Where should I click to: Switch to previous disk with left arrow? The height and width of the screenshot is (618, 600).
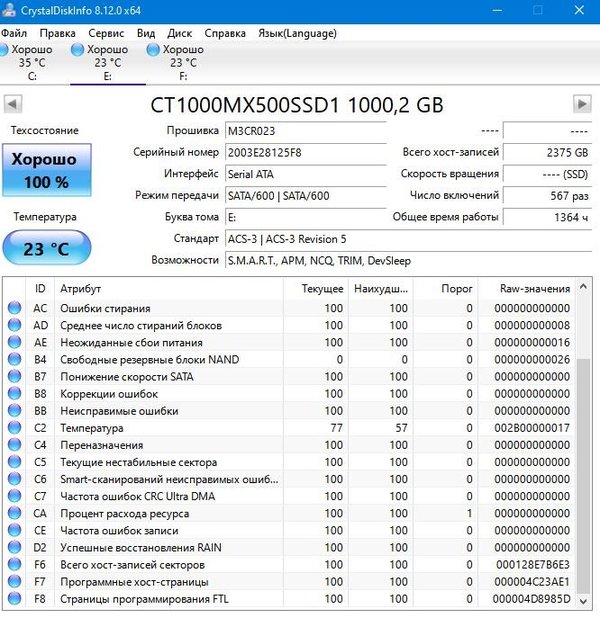(13, 104)
